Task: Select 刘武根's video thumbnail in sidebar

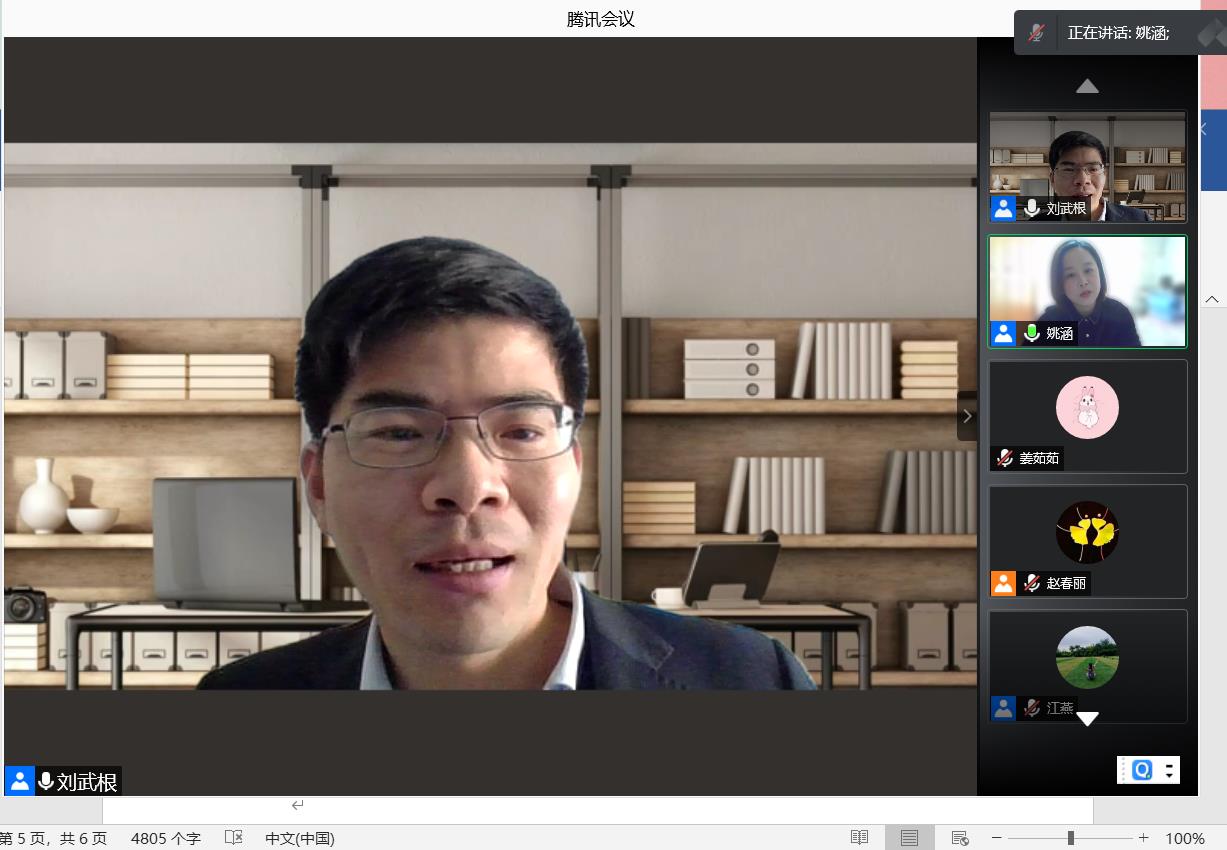Action: pos(1087,166)
